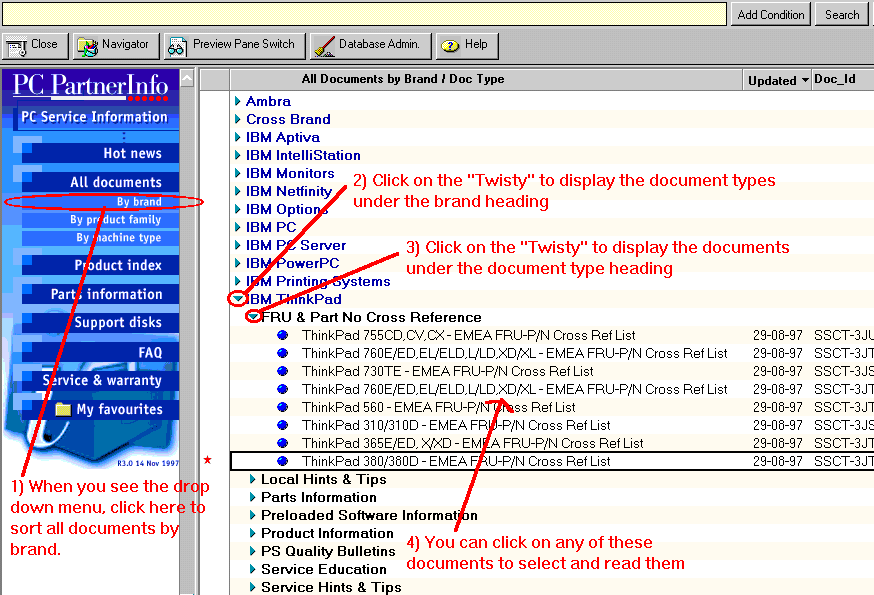Expand the Local Hints & Tips category
The width and height of the screenshot is (874, 595).
[x=253, y=479]
